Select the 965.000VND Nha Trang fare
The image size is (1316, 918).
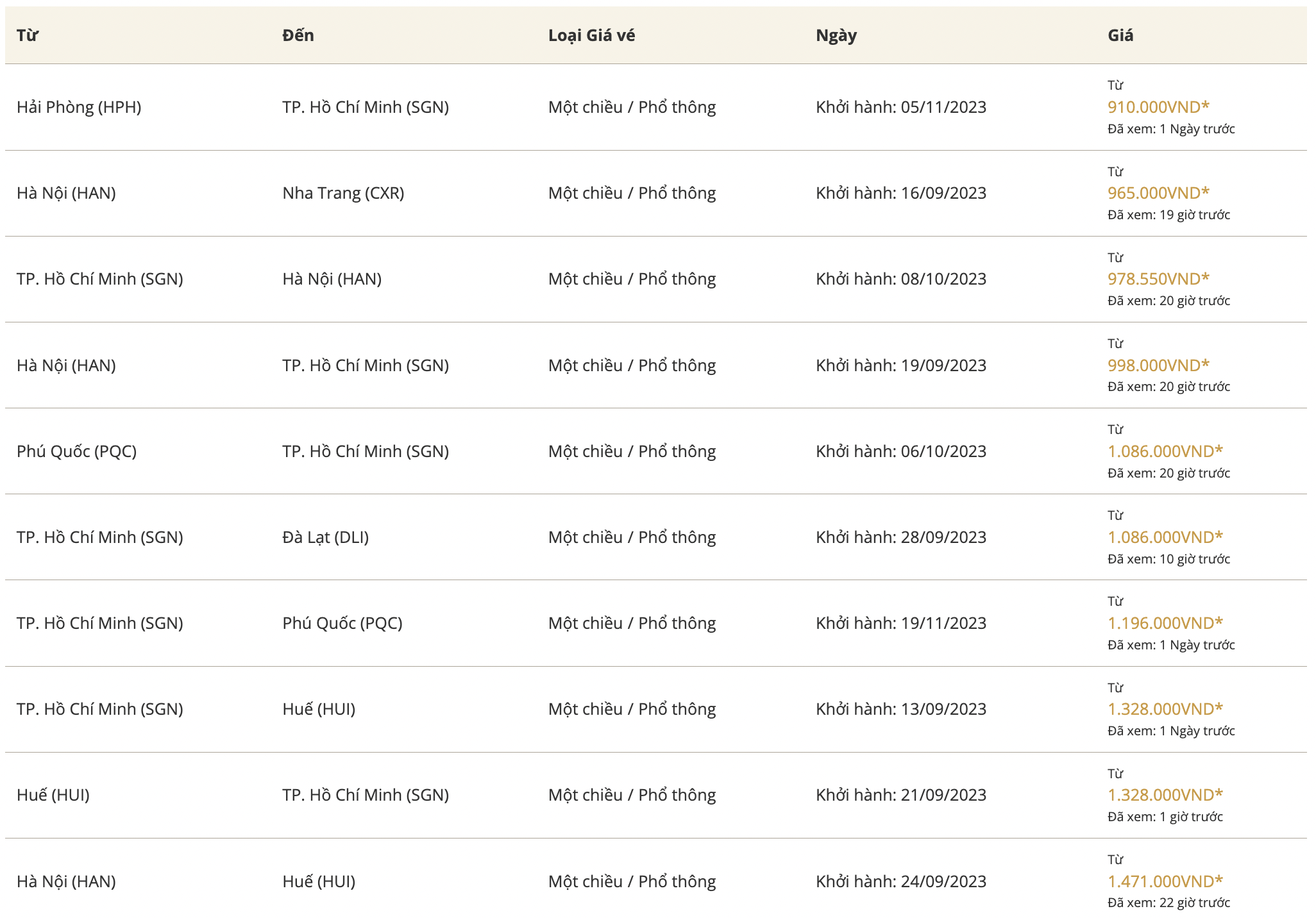click(x=1158, y=193)
